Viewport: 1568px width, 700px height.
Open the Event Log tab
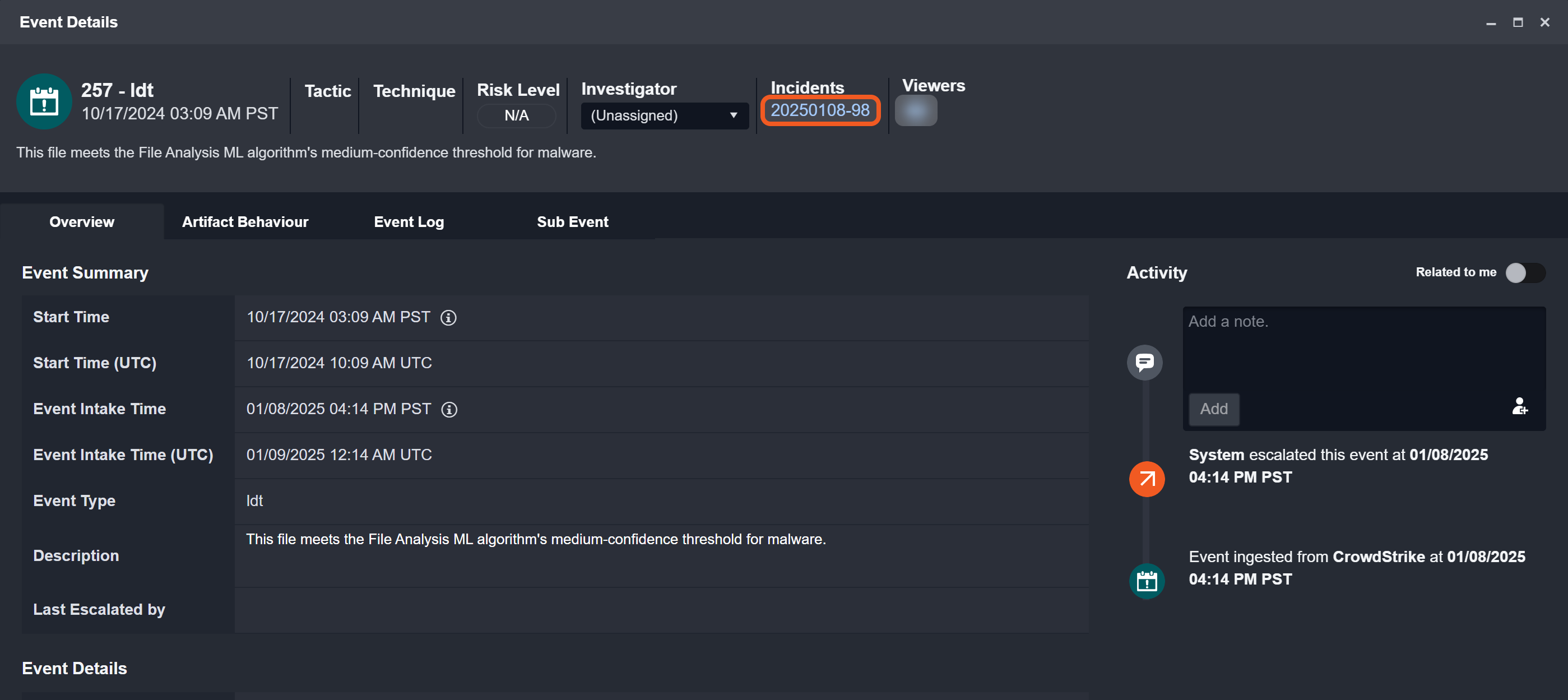tap(409, 222)
